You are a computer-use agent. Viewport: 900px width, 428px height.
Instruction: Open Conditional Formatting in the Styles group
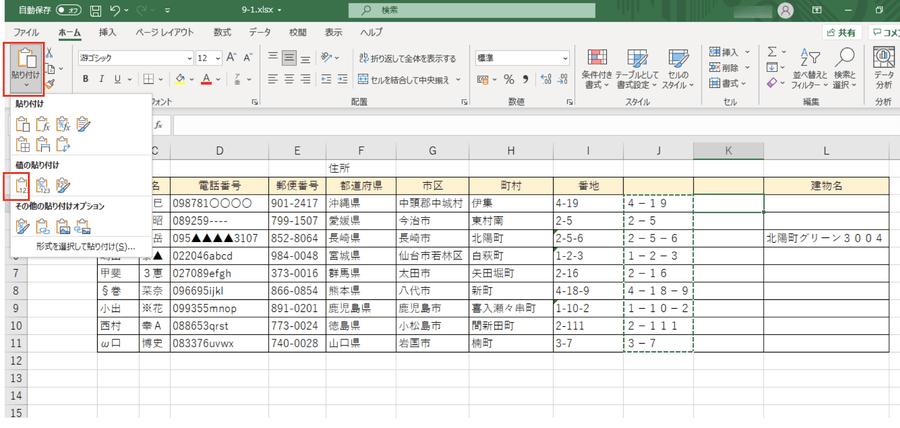tap(597, 68)
